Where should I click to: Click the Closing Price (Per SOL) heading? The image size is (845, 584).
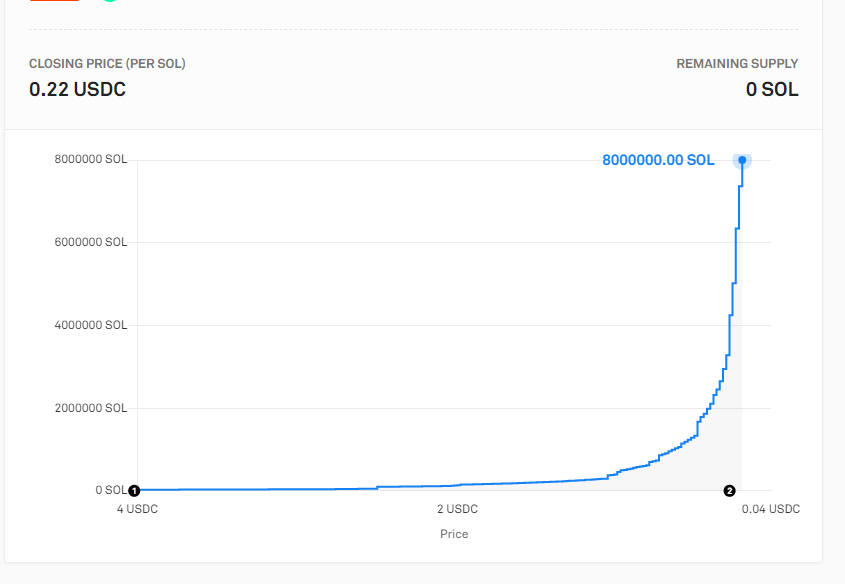point(107,64)
